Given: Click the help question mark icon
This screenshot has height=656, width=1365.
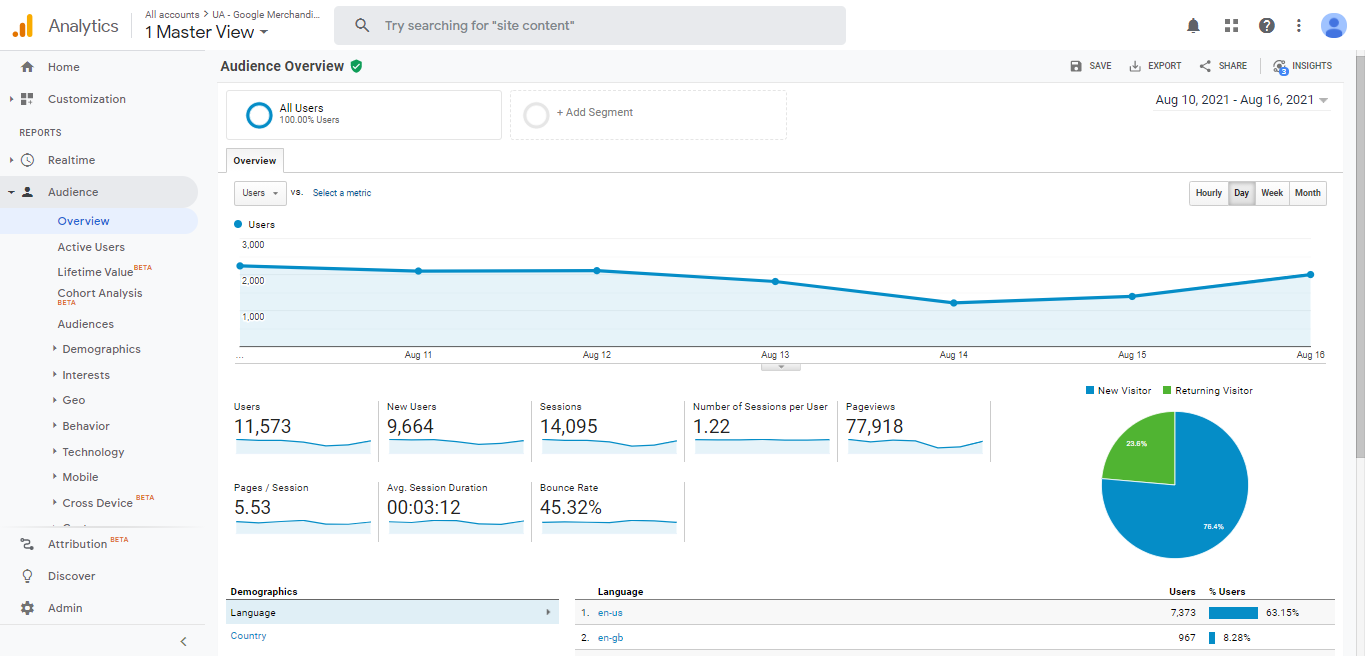Looking at the screenshot, I should [1266, 26].
